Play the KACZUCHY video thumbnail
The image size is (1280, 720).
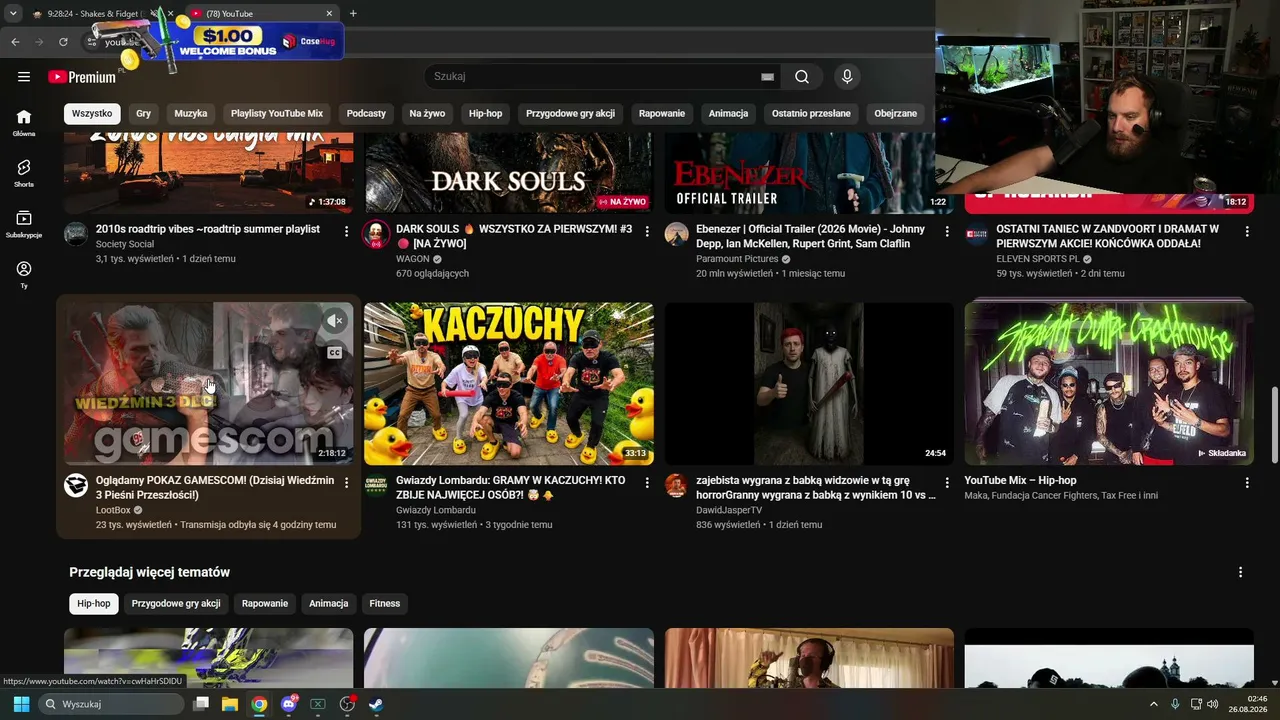pyautogui.click(x=509, y=384)
